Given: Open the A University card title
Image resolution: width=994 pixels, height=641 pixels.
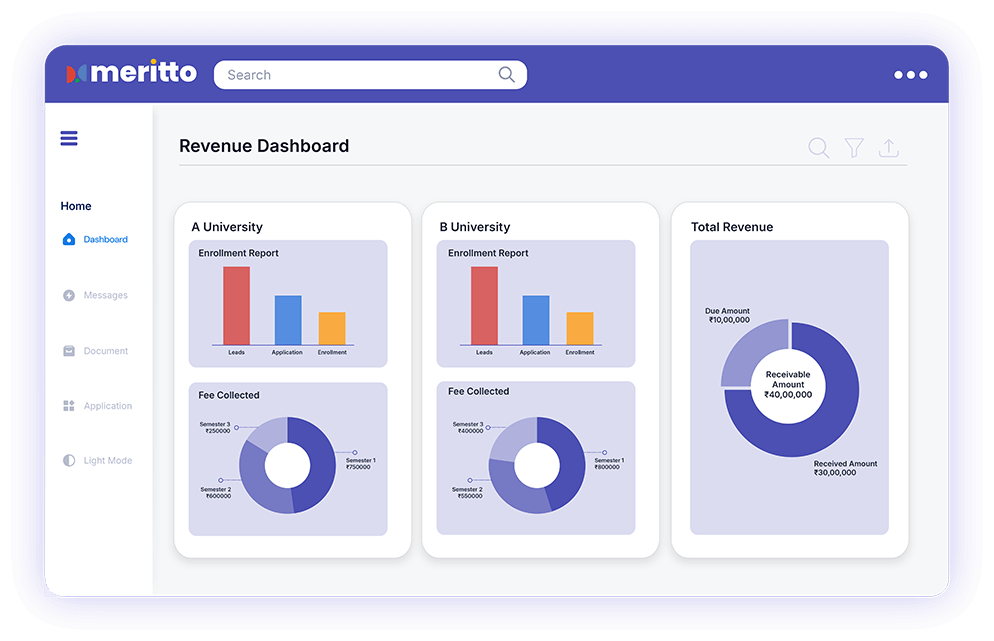Looking at the screenshot, I should tap(227, 227).
